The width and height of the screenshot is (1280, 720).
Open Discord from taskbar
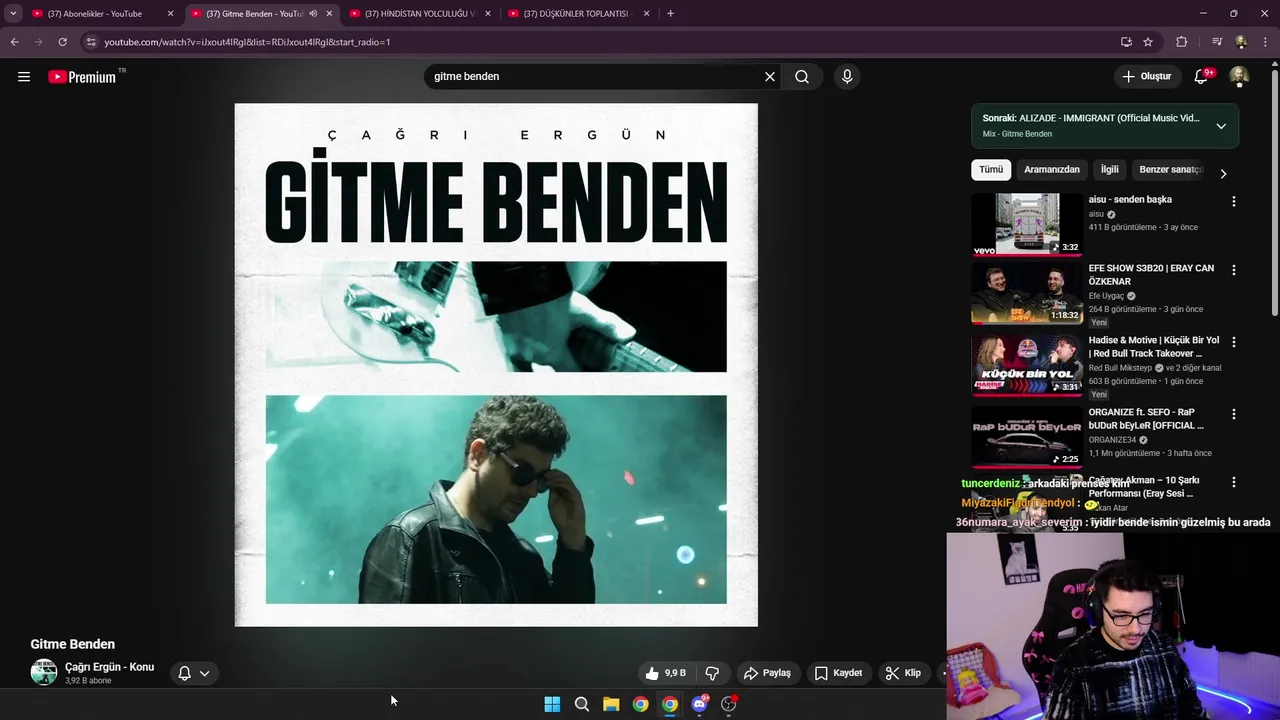click(699, 704)
